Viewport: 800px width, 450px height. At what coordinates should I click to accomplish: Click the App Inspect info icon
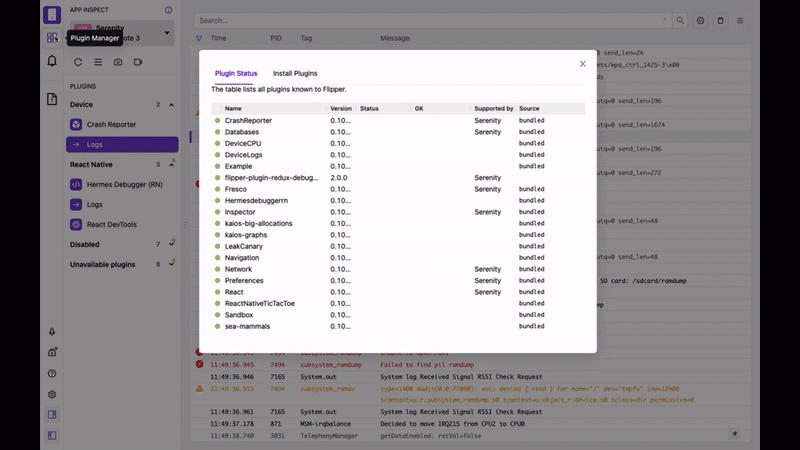pos(168,10)
